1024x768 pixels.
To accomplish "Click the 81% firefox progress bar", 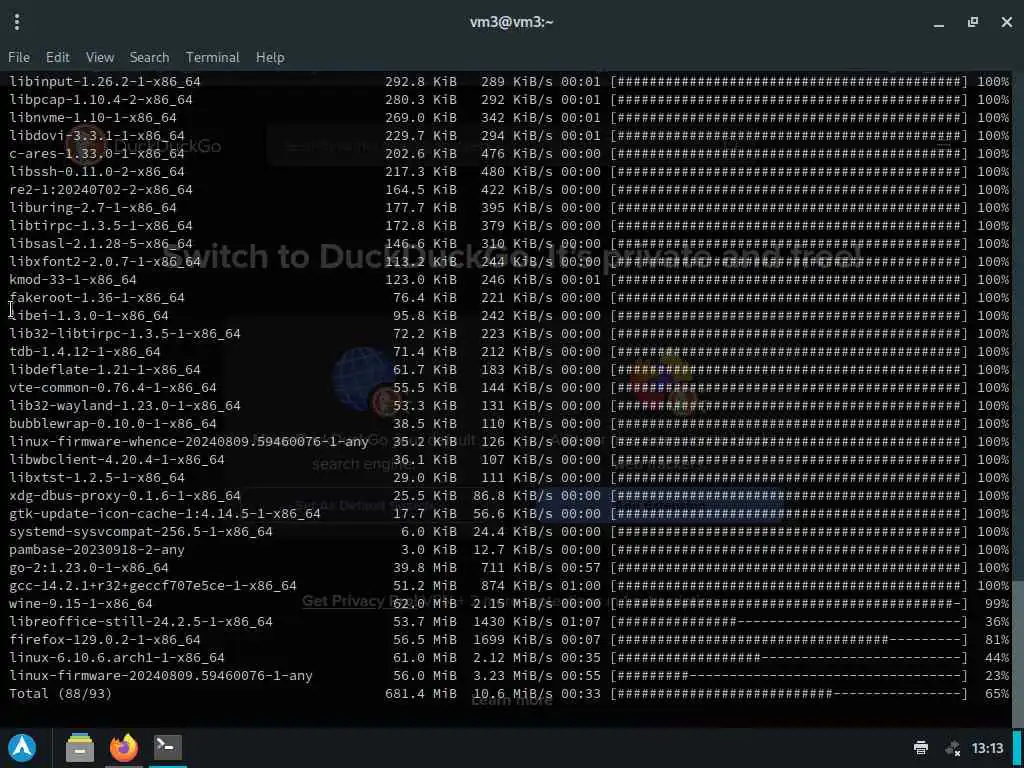I will pyautogui.click(x=789, y=640).
